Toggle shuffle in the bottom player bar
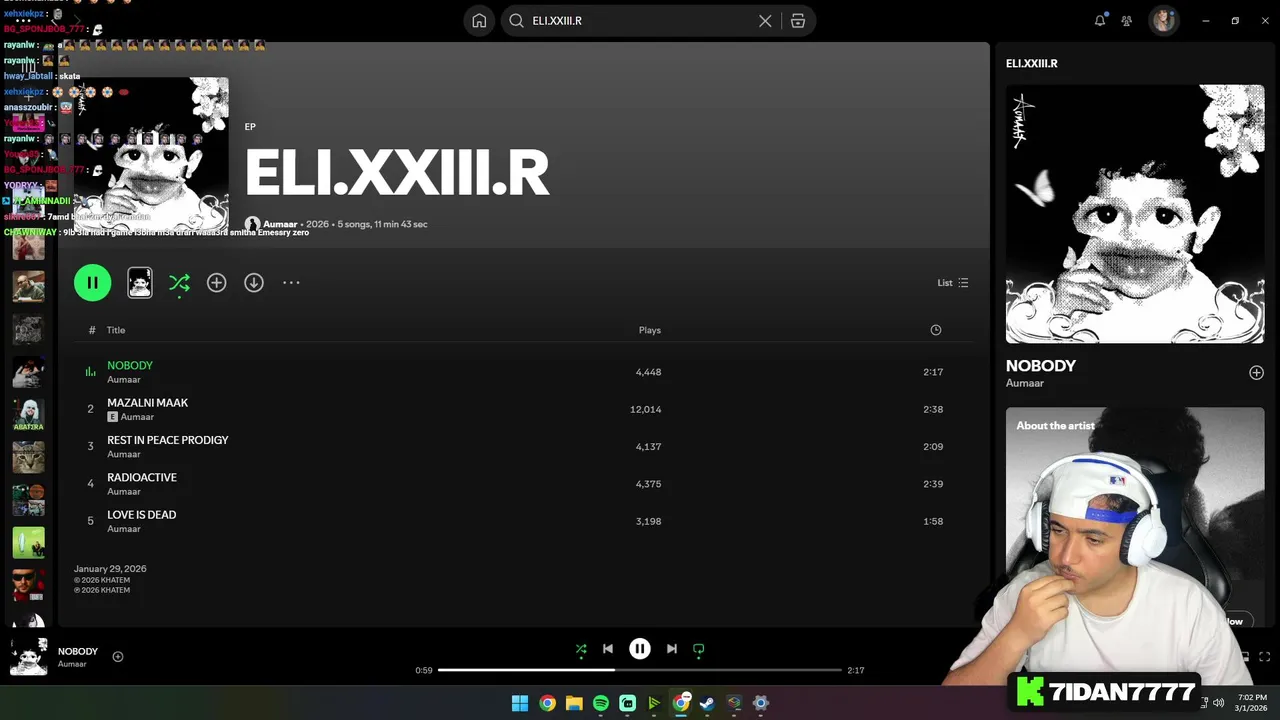The width and height of the screenshot is (1280, 720). (581, 649)
